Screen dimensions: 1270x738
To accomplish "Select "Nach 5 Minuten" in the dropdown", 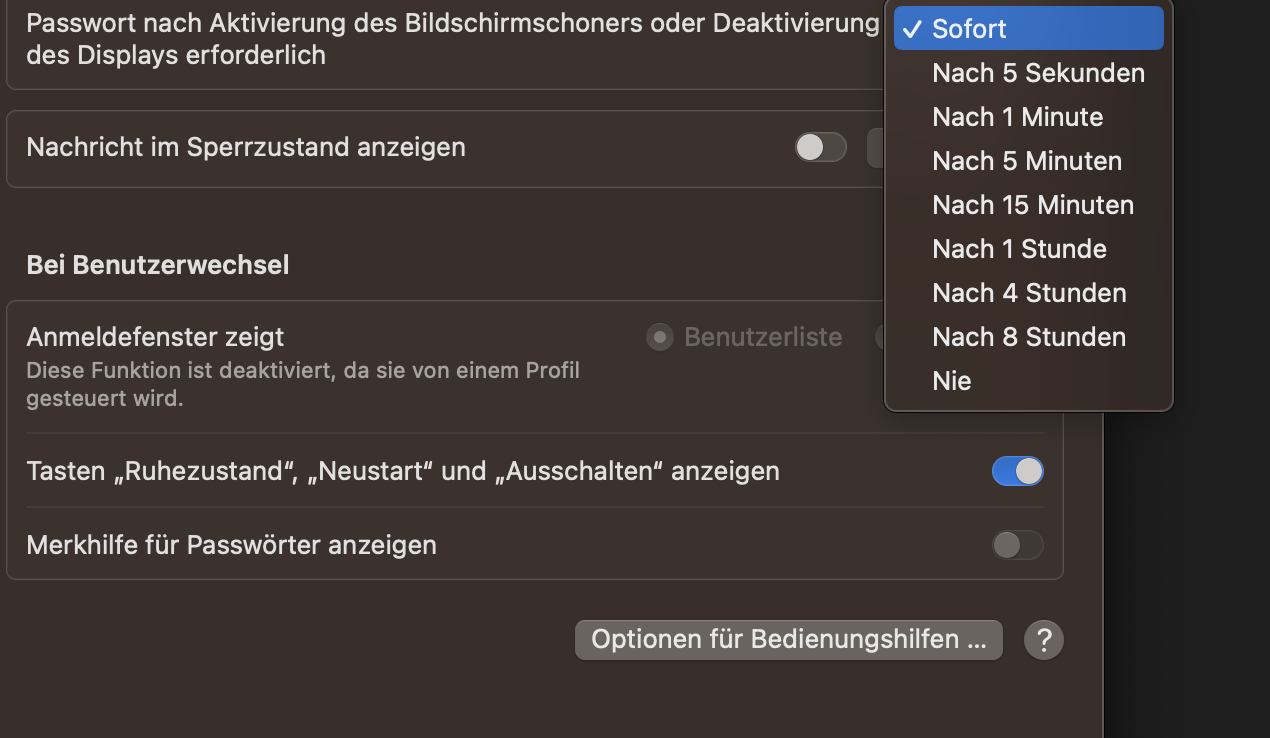I will pyautogui.click(x=1027, y=161).
